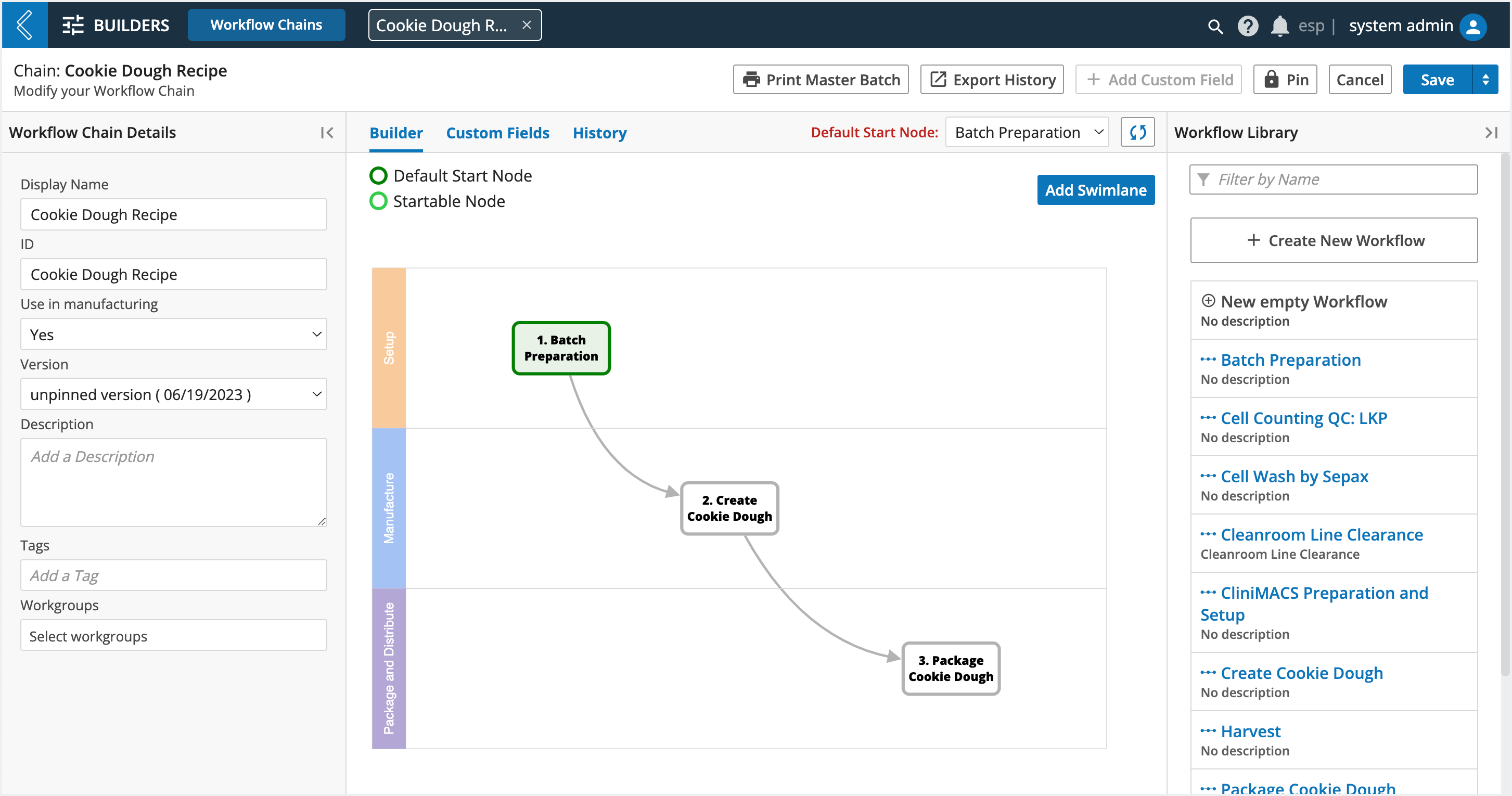Collapse the Workflow Chain Details panel
This screenshot has width=1512, height=796.
(x=327, y=133)
